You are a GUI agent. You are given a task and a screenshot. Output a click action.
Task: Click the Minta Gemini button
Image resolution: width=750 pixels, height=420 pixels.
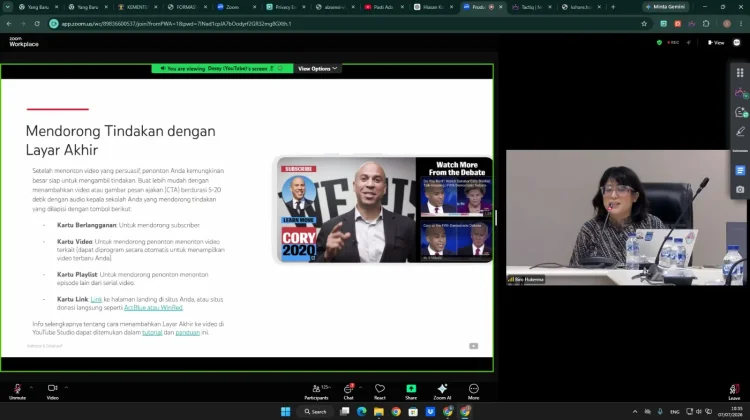[666, 7]
